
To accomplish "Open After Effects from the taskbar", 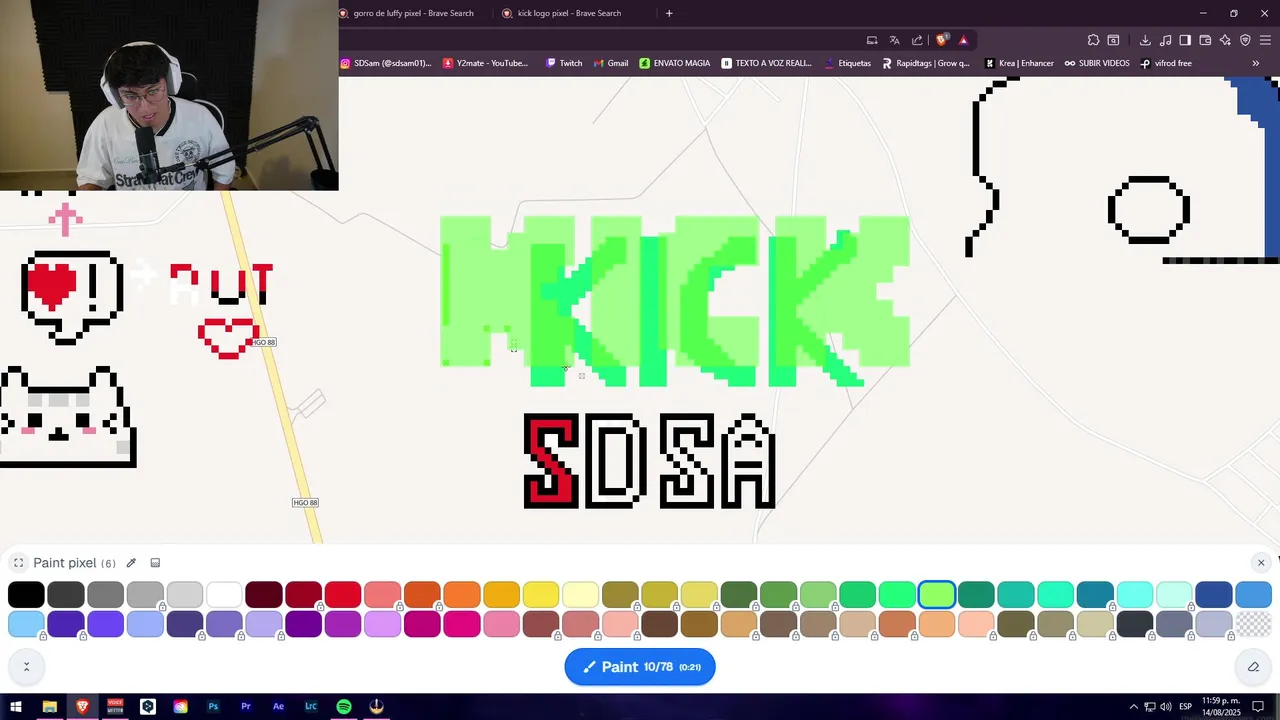I will click(279, 707).
